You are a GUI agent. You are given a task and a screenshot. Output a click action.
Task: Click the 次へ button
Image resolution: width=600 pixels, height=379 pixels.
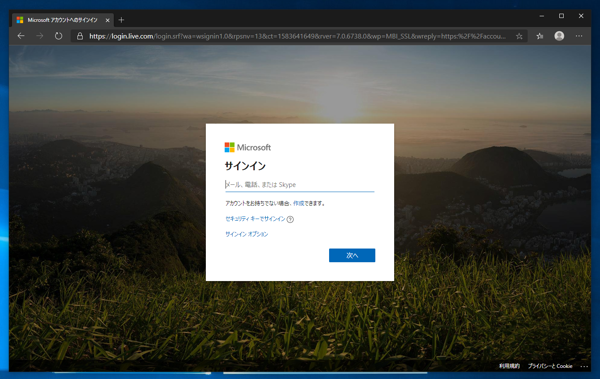[x=352, y=255]
